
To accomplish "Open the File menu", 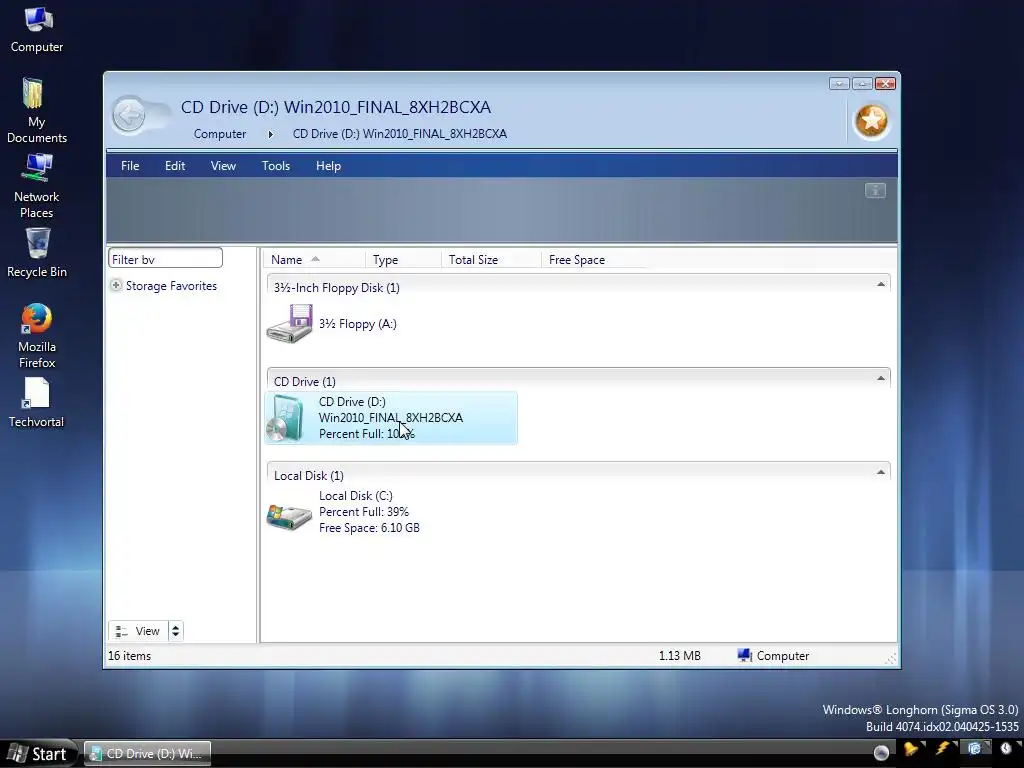I will click(x=130, y=166).
